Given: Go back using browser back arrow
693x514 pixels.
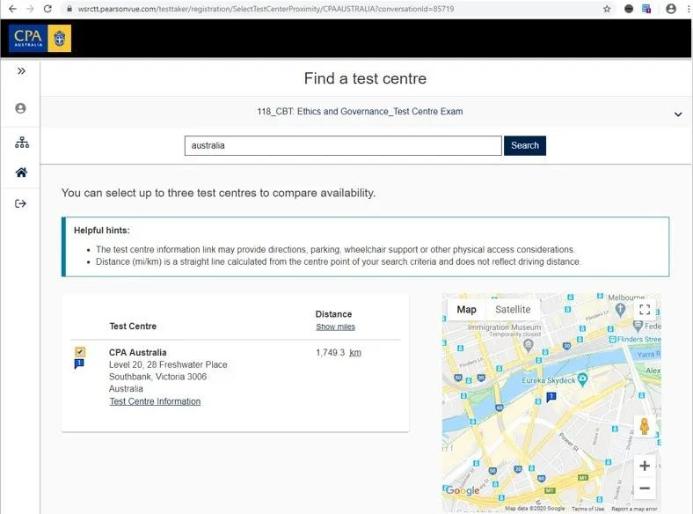Looking at the screenshot, I should [12, 9].
